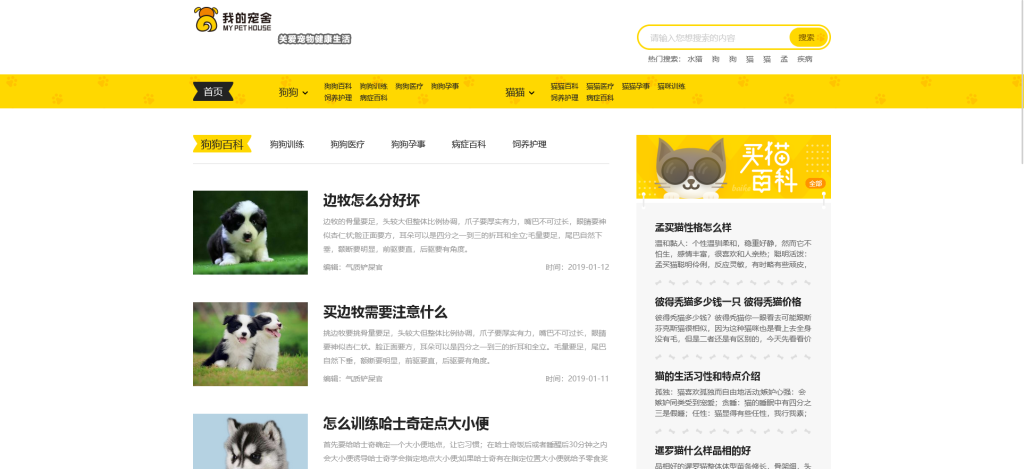
Task: Click the orange 全部 badge on cat banner
Action: 814,184
